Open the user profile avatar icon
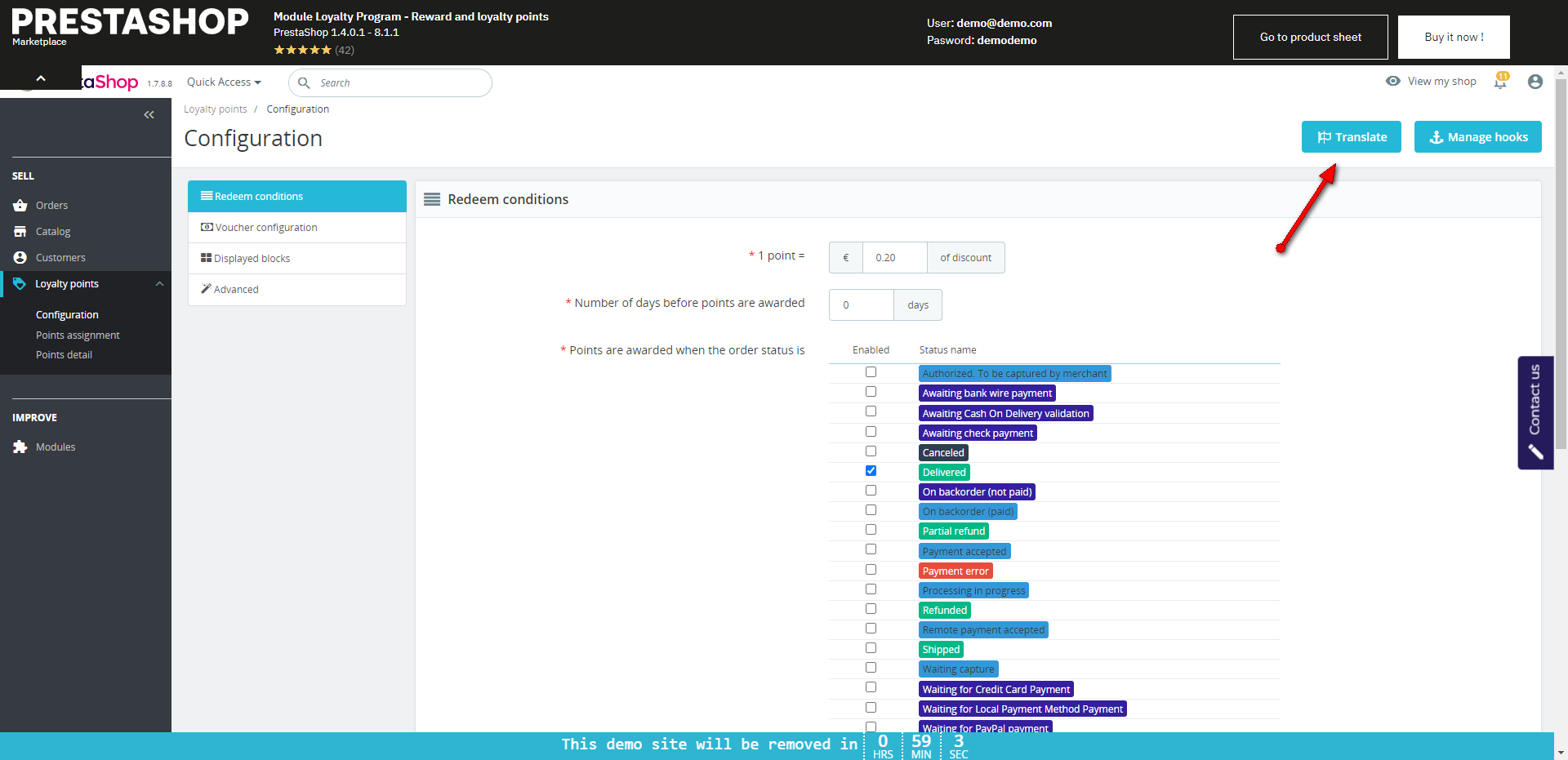Screen dimensions: 1568x760 click(x=1535, y=82)
